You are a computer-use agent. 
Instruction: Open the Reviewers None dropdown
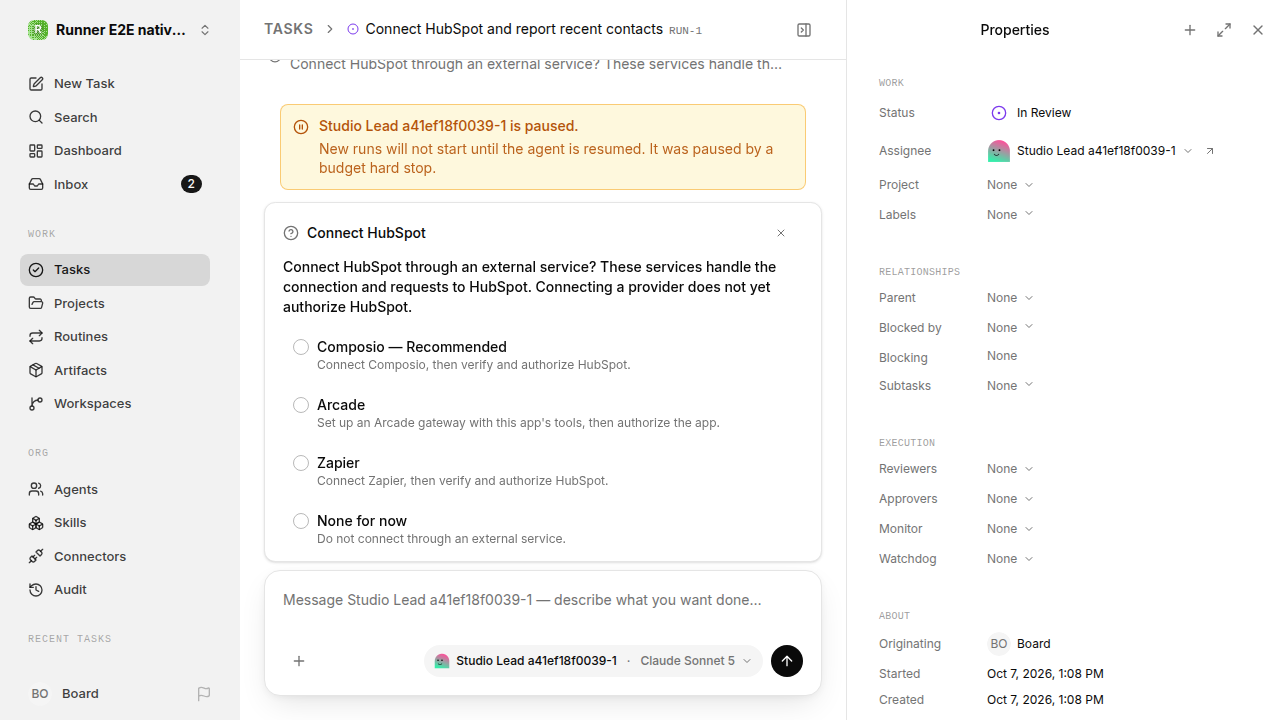pos(1010,469)
